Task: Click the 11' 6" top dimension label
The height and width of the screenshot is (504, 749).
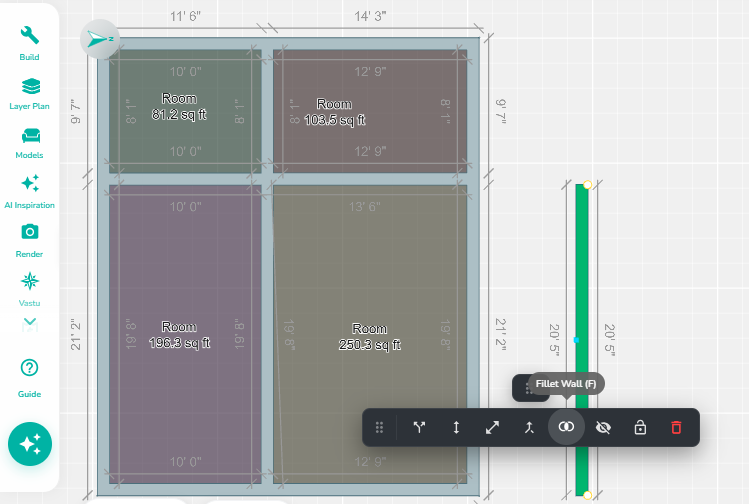Action: tap(185, 16)
